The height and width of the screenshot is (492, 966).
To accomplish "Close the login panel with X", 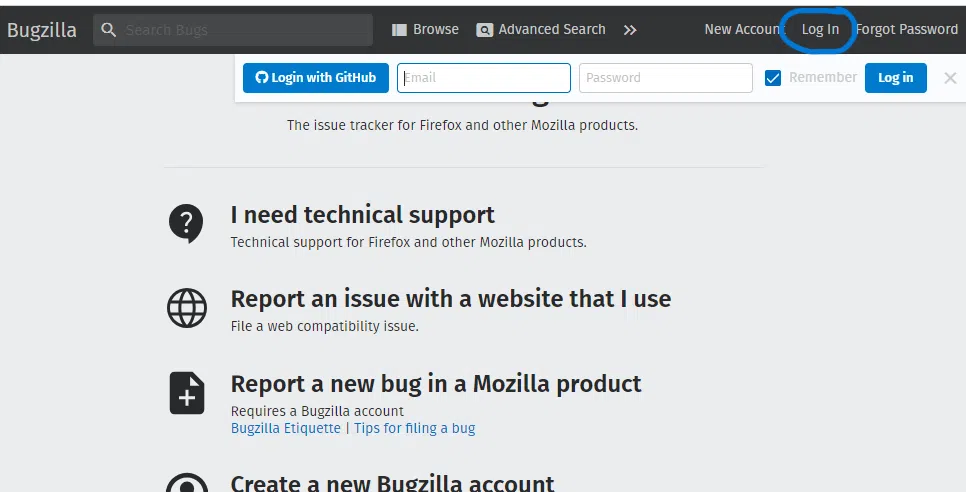I will (950, 78).
